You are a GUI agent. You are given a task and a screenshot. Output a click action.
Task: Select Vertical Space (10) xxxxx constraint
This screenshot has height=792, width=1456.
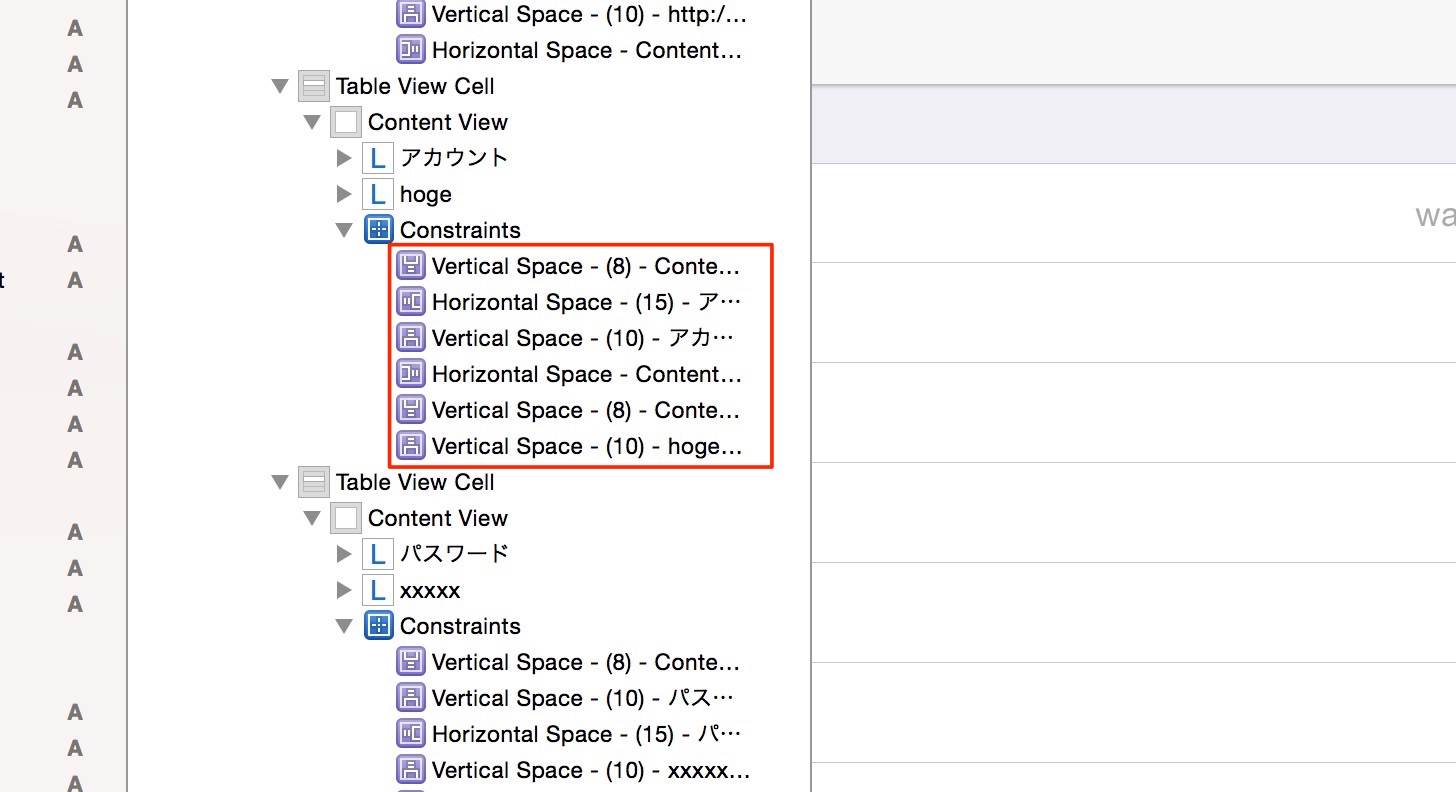[x=574, y=770]
